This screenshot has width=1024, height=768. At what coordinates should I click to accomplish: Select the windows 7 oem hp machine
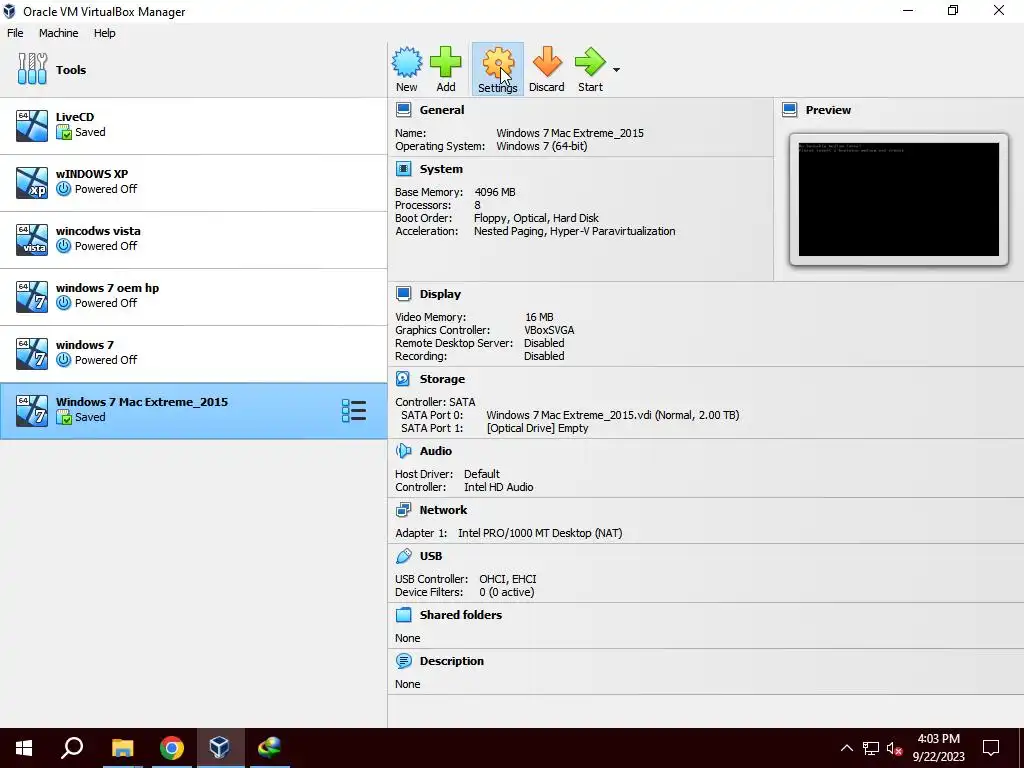pyautogui.click(x=193, y=296)
